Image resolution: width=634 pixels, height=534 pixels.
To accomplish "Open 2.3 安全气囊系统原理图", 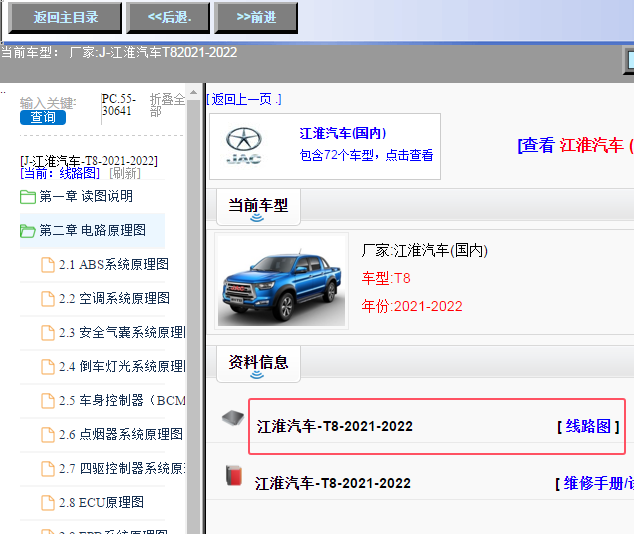I will click(x=122, y=332).
